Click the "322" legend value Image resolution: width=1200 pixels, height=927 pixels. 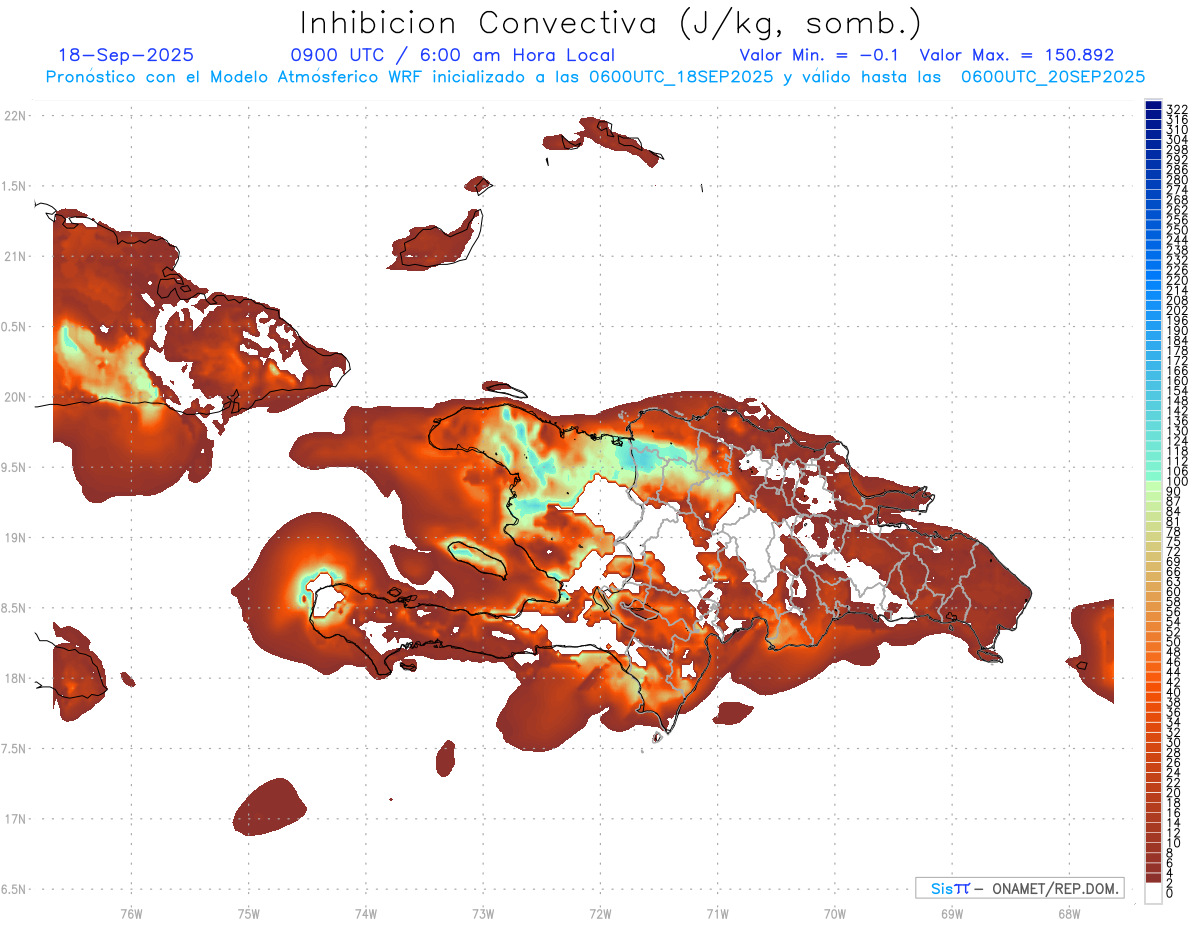pyautogui.click(x=1177, y=109)
